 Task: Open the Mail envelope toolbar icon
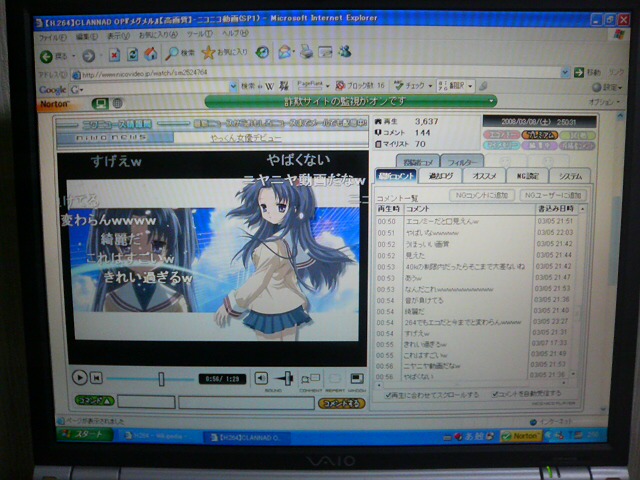tap(285, 52)
